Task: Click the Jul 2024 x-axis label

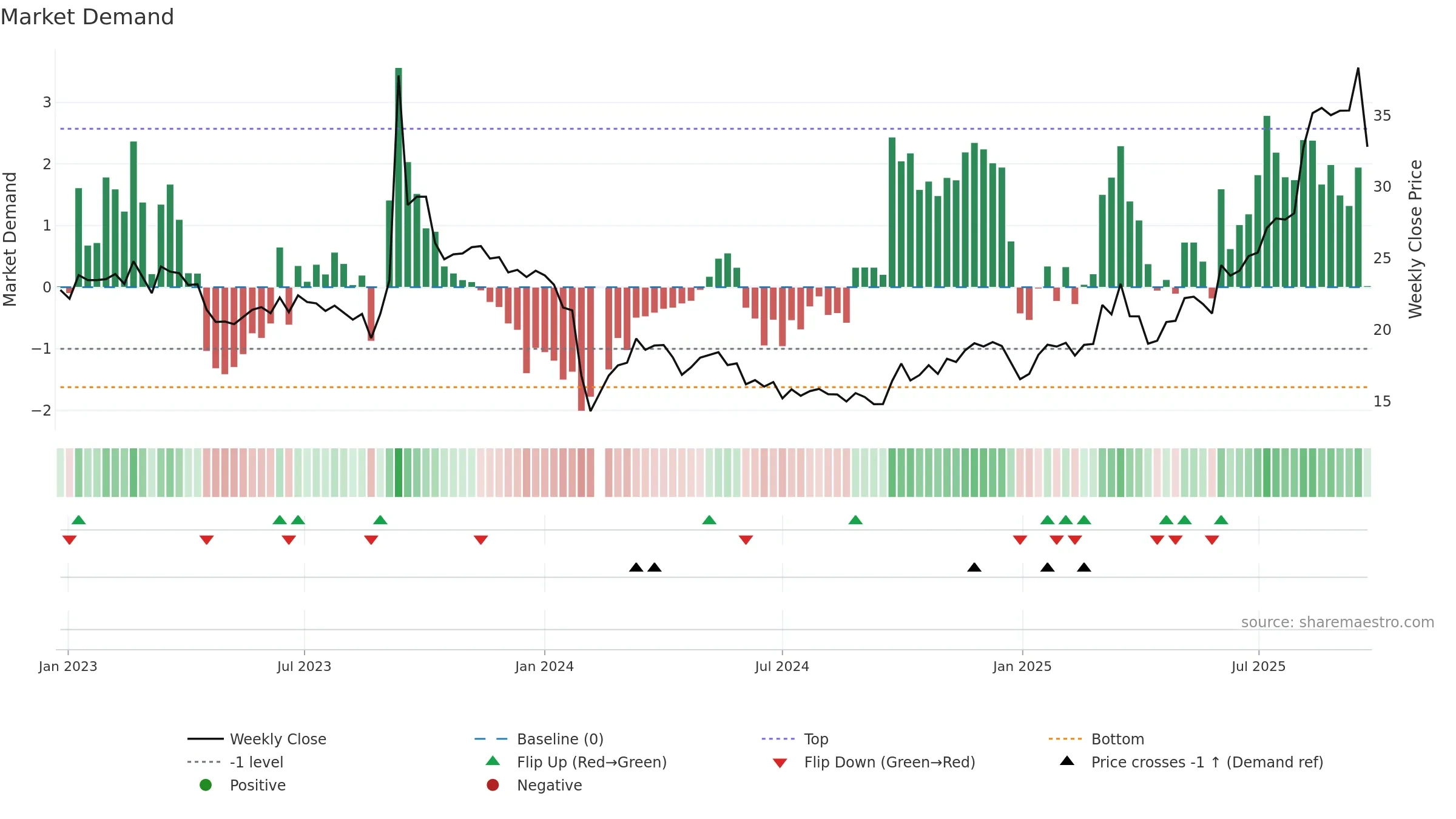Action: pos(782,667)
